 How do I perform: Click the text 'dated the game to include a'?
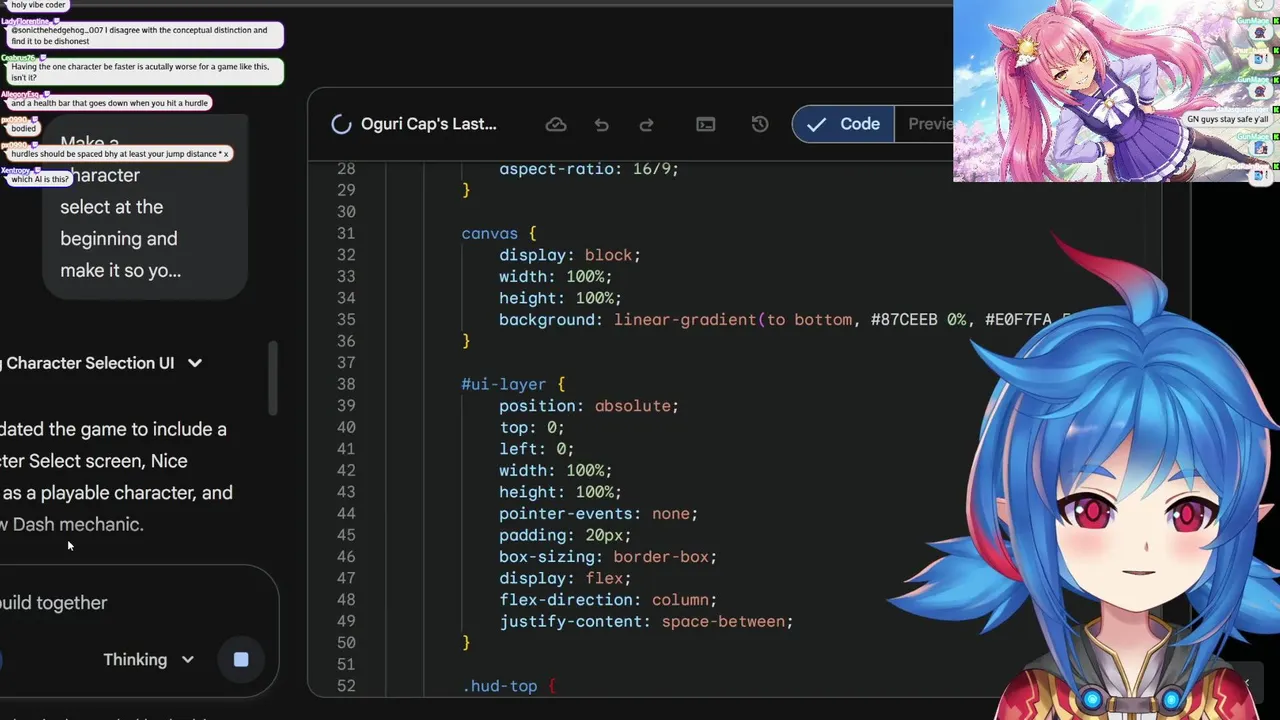point(113,429)
